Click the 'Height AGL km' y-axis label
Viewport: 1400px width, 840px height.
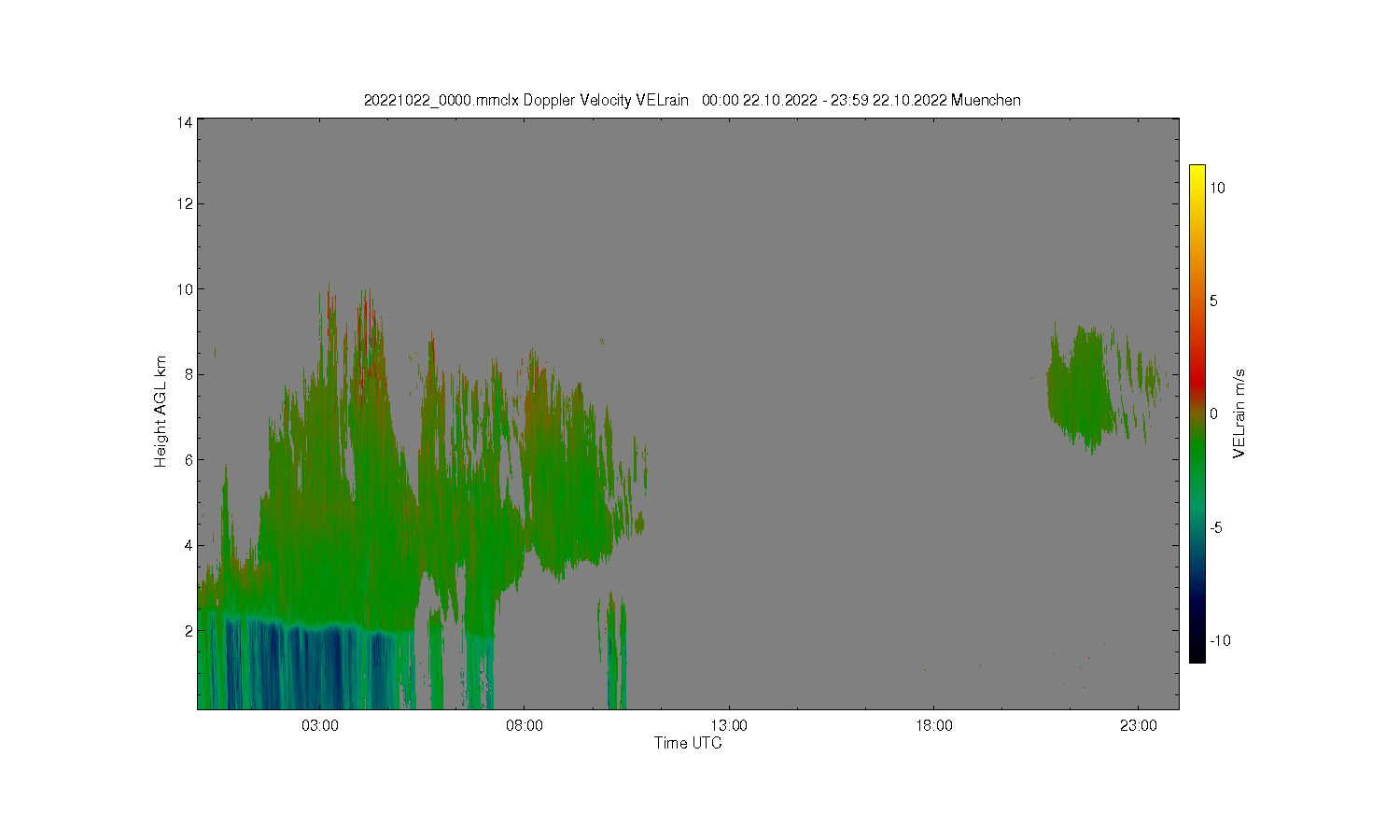click(x=161, y=412)
